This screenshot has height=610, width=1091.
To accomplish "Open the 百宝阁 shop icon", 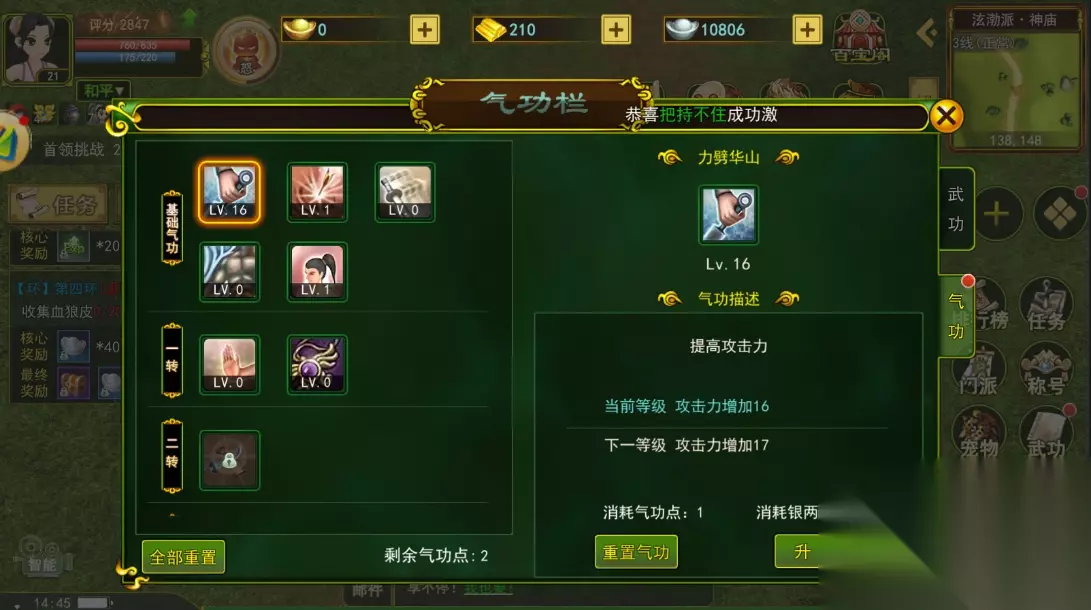I will click(x=860, y=36).
